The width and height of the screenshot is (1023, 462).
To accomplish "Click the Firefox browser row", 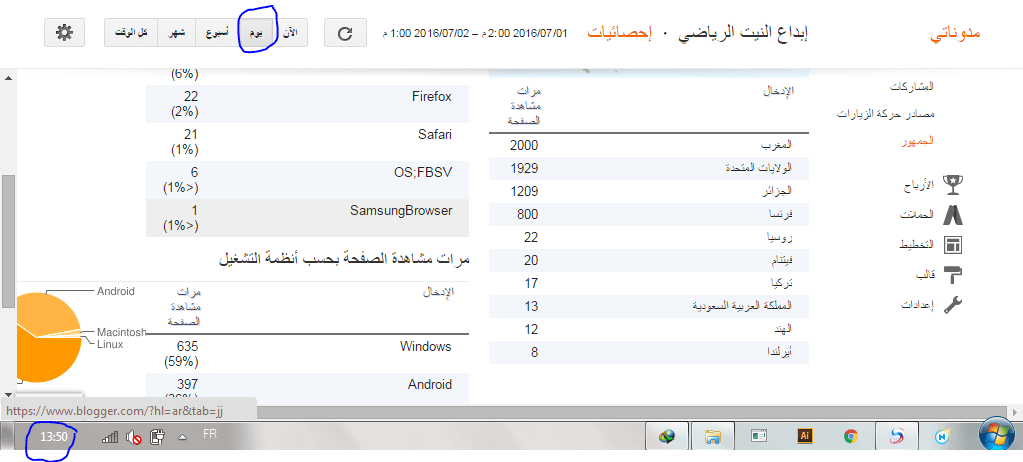I will (x=308, y=104).
